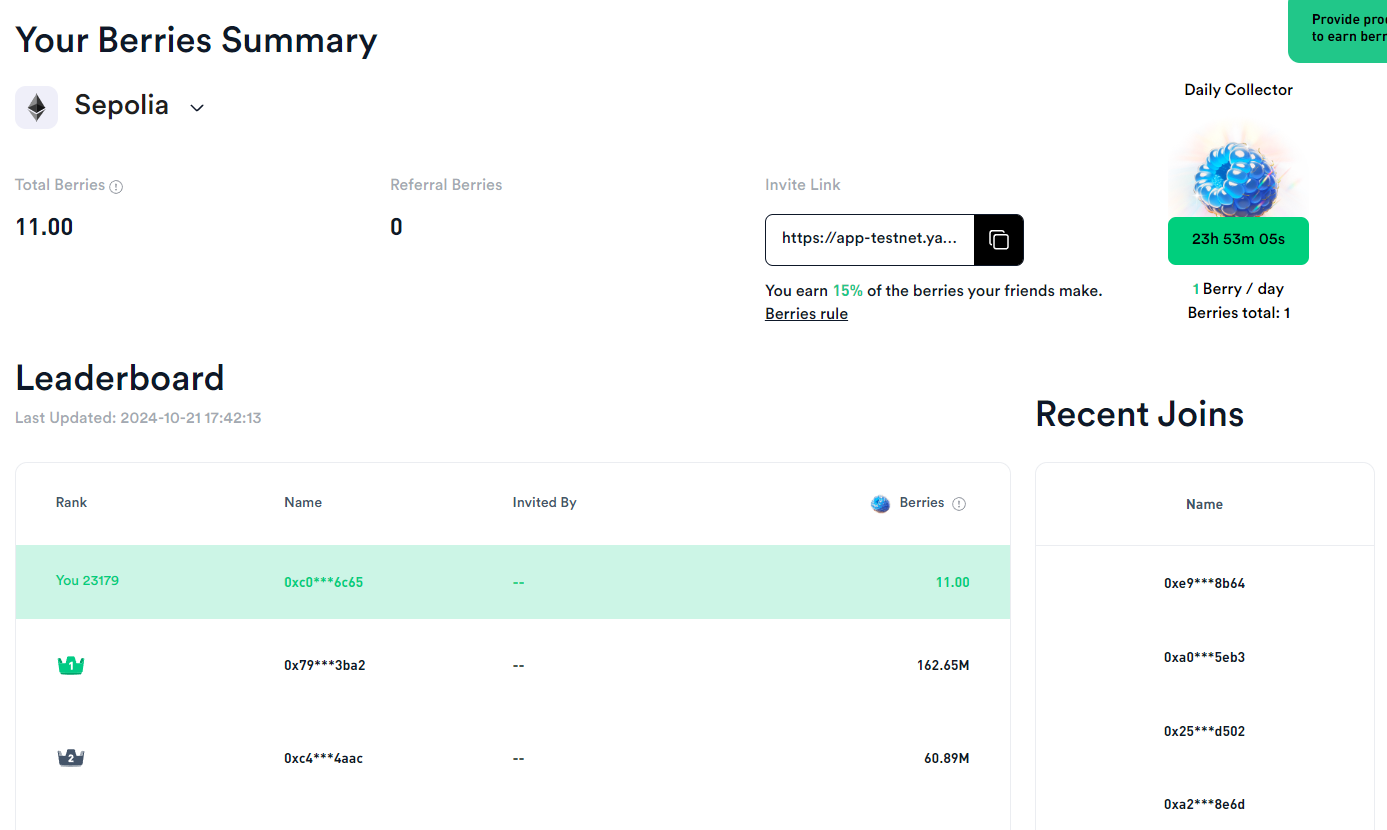Screen dimensions: 1387x830
Task: Copy the invite link with copy icon
Action: [x=998, y=240]
